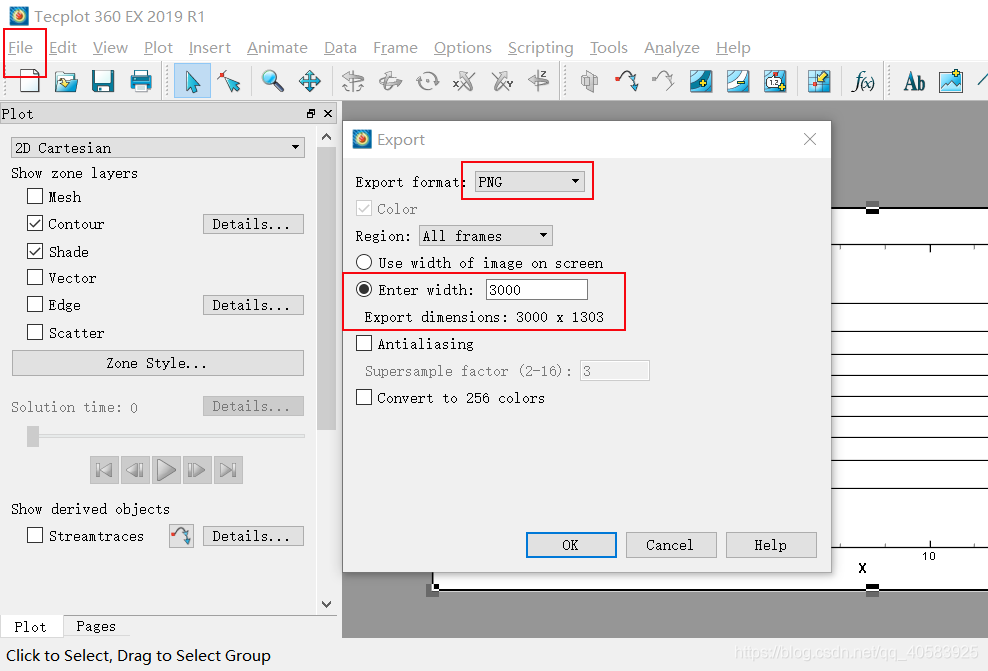Uncheck the Shade layer checkbox

(x=35, y=251)
